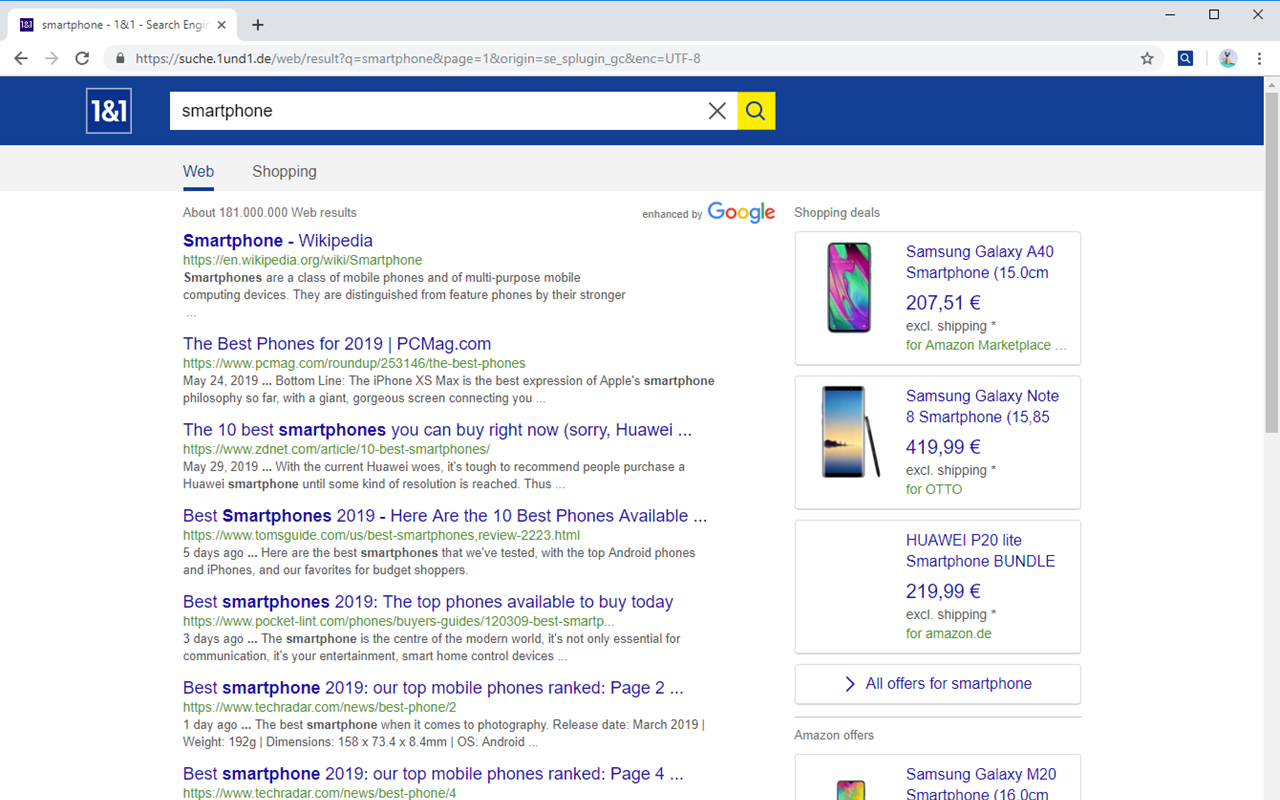
Task: Open The 10 best smartphones zdnet result
Action: point(437,430)
